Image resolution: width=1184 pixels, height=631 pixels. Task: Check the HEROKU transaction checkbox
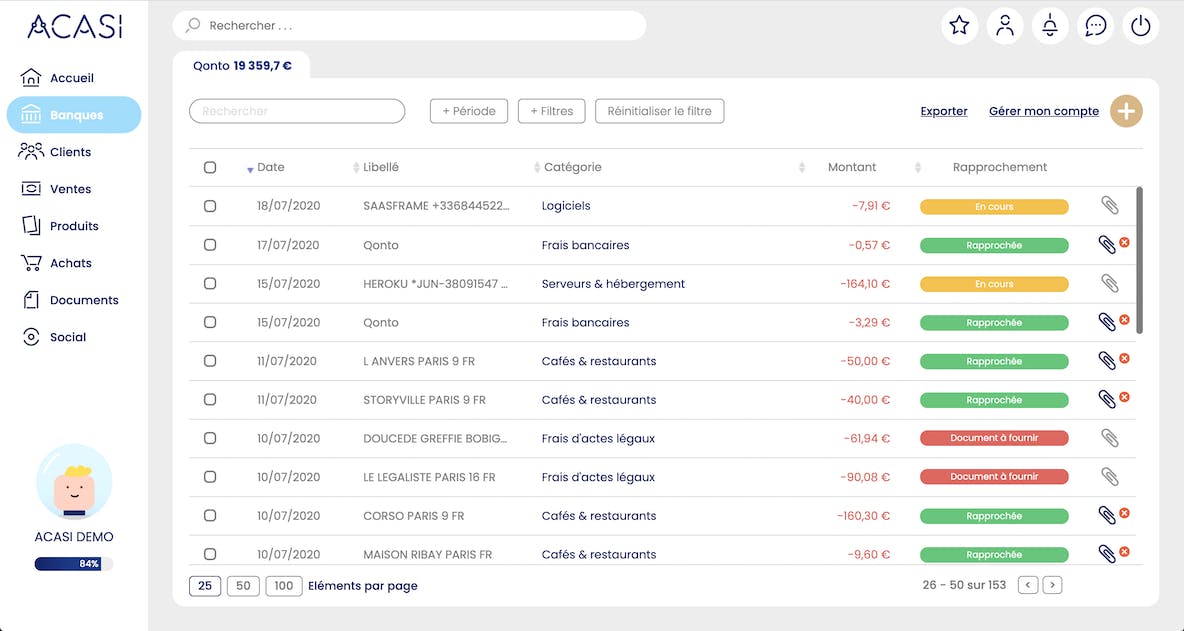(x=210, y=284)
